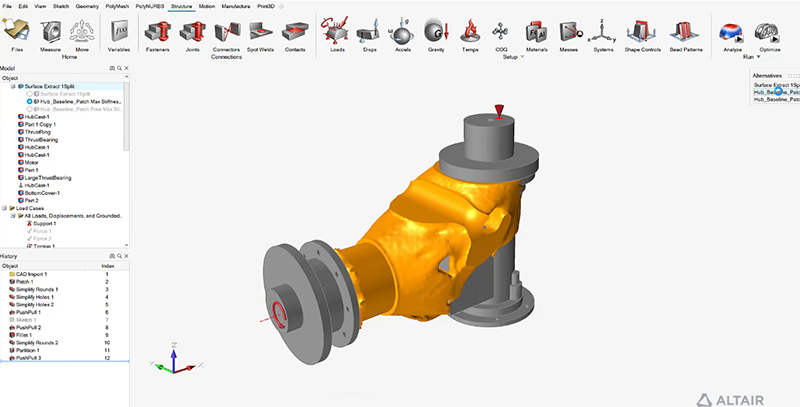Collapse All Loads, Displacements, and Grounded node

pos(13,216)
